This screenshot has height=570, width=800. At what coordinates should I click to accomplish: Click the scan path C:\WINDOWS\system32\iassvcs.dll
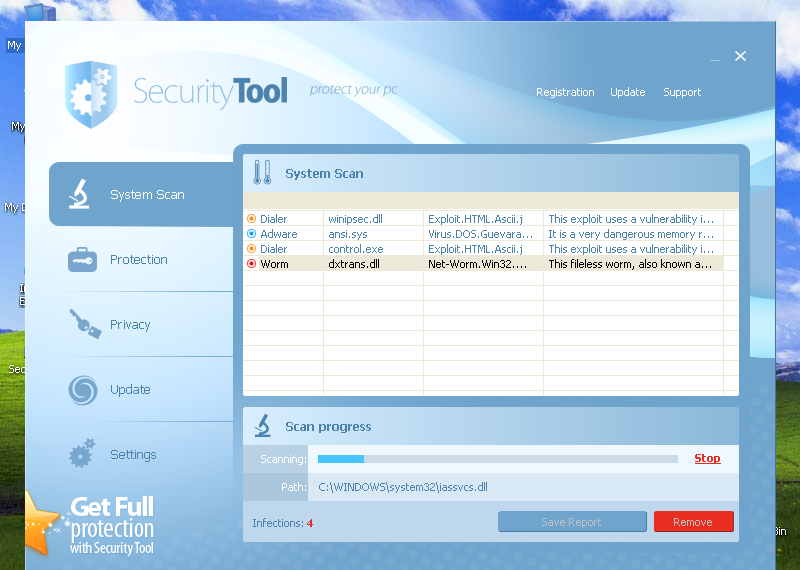coord(403,487)
